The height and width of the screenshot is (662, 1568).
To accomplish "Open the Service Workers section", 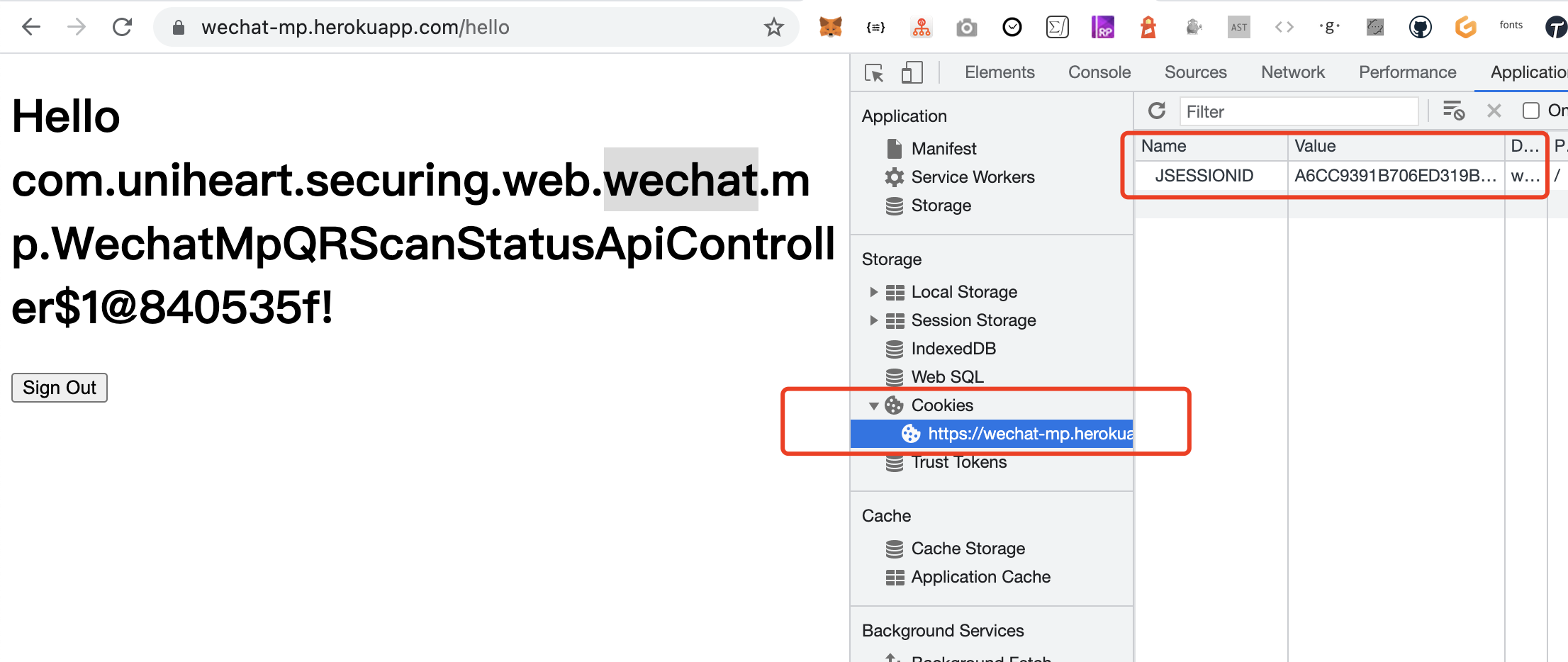I will (973, 177).
